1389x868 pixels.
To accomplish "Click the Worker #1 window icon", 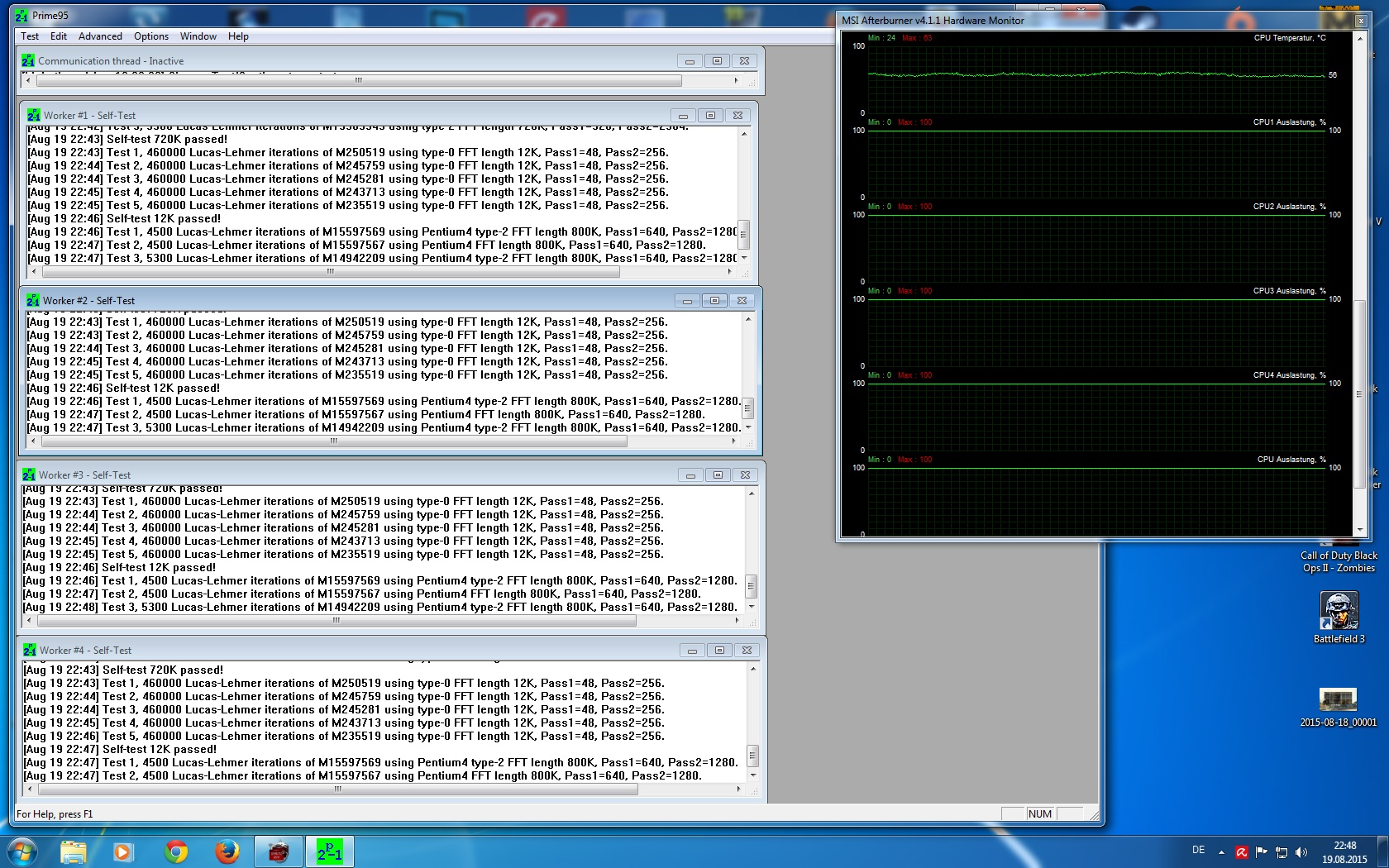I will coord(34,115).
